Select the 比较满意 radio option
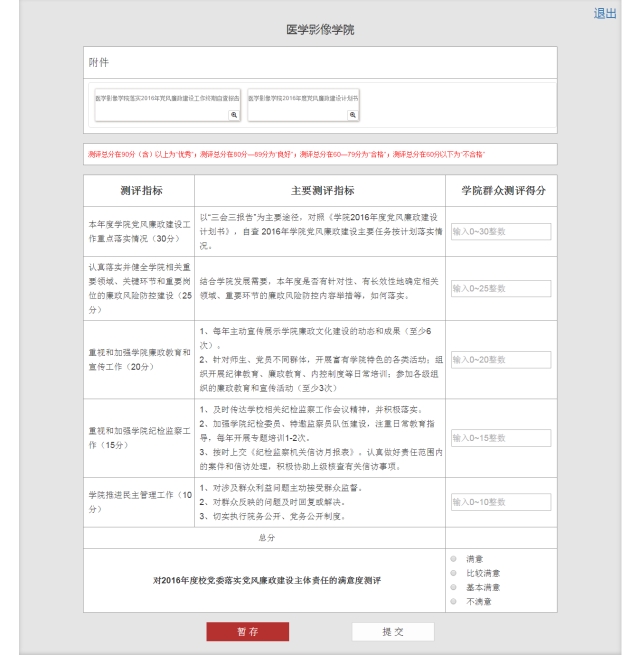This screenshot has width=640, height=655. (x=454, y=573)
